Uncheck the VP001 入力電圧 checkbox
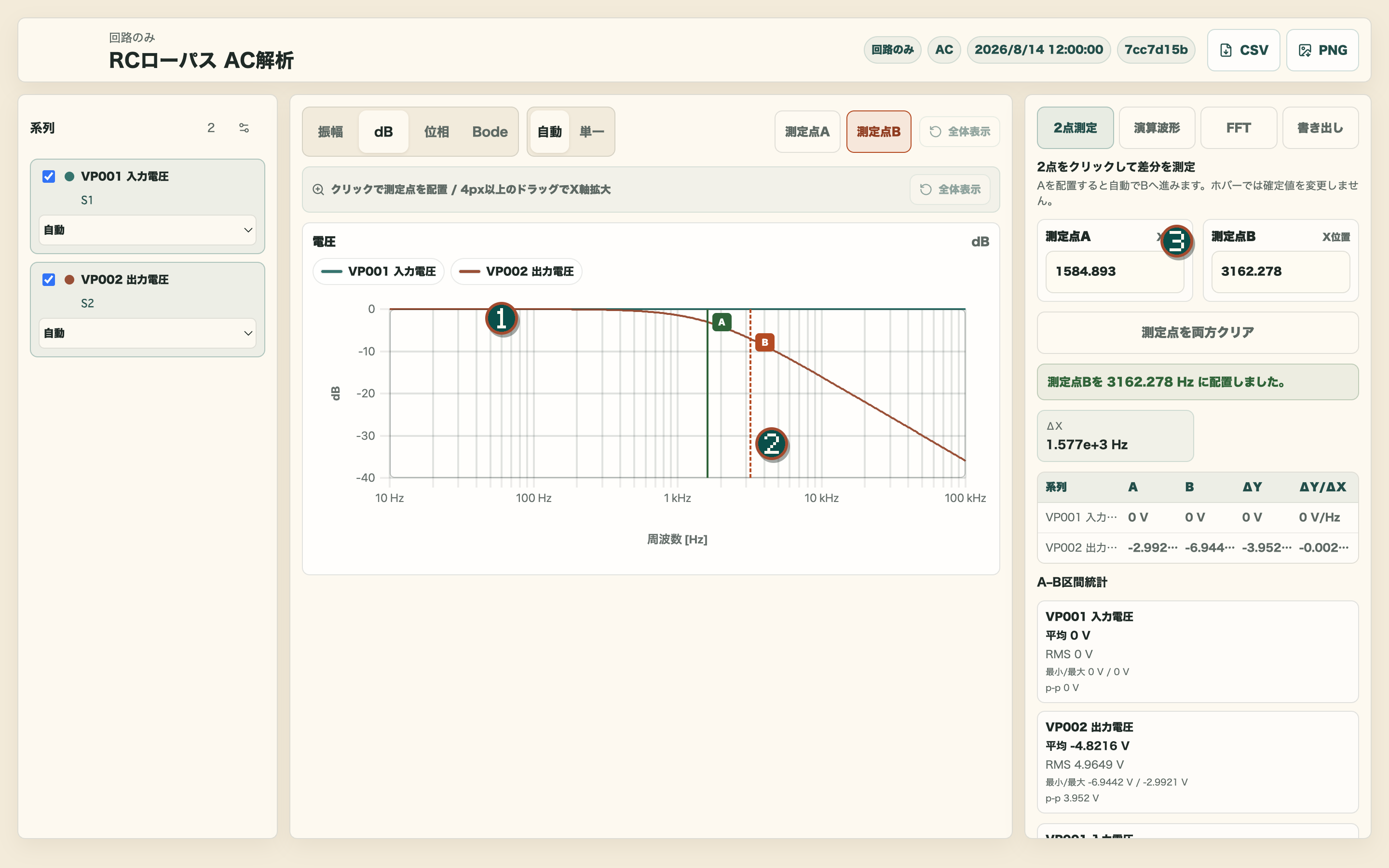This screenshot has height=868, width=1389. 49,176
